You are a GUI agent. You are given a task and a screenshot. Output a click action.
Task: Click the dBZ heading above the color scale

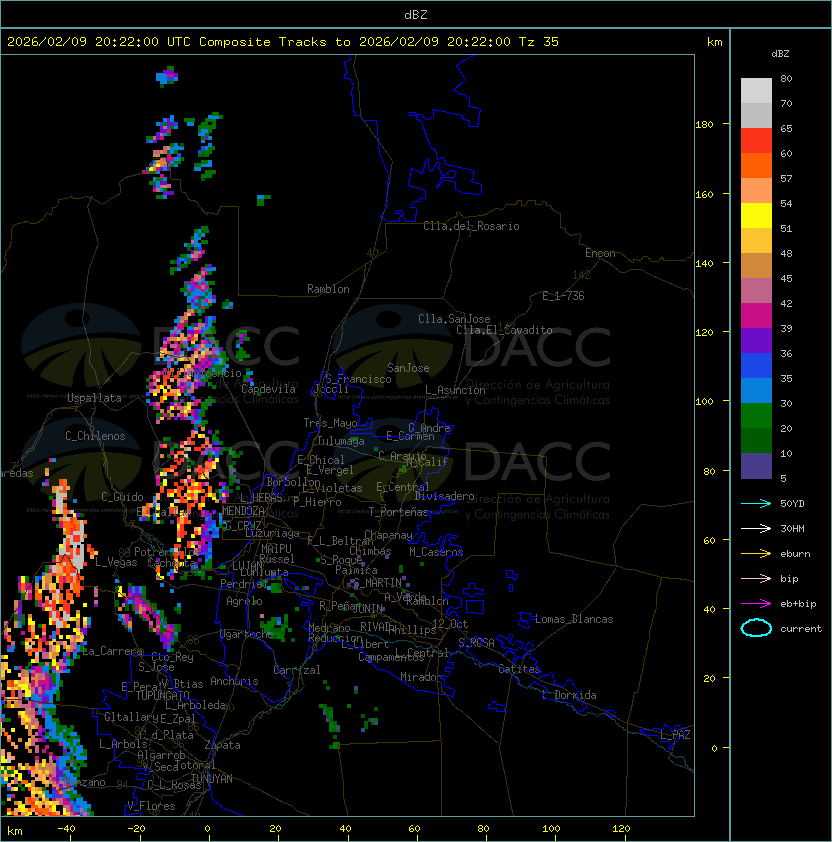[780, 54]
